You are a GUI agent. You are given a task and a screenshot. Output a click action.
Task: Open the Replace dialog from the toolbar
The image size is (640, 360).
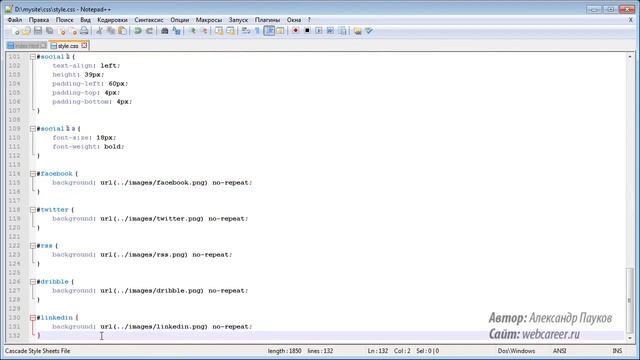[x=176, y=31]
